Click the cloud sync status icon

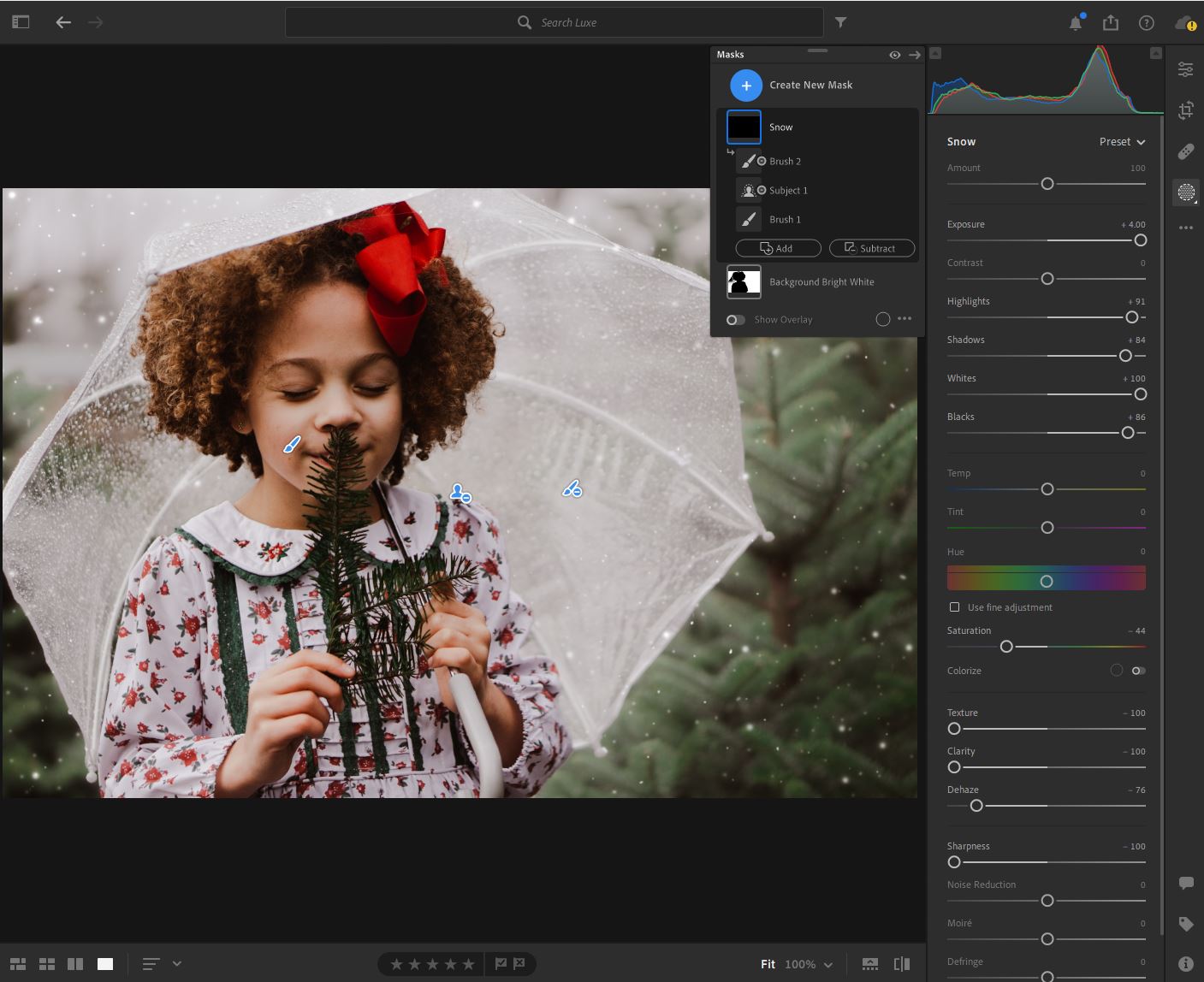click(1185, 23)
